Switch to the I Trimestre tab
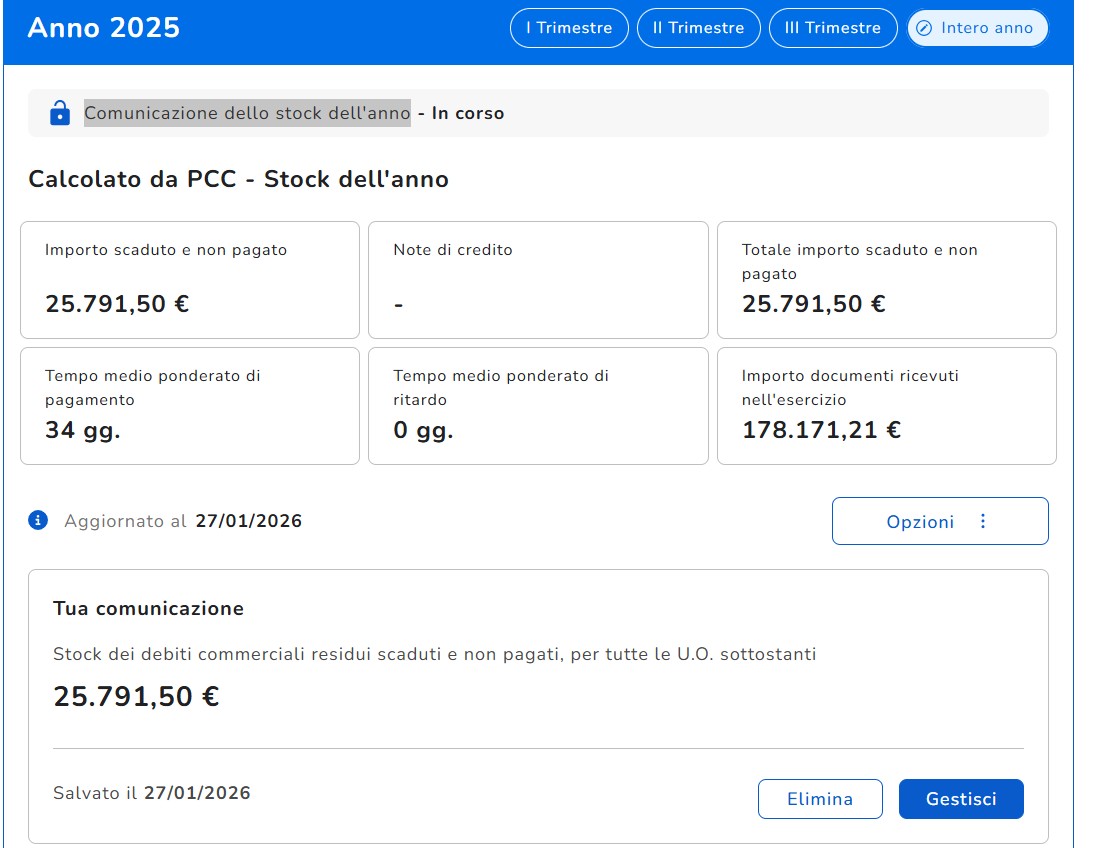 [569, 28]
